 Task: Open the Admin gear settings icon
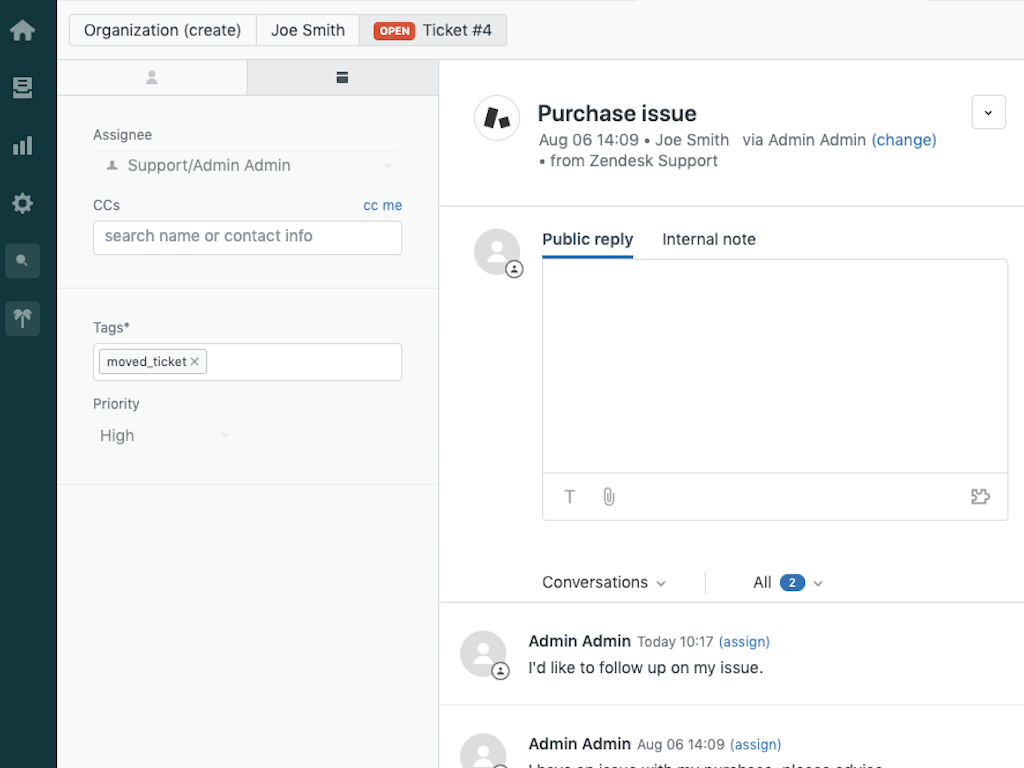[22, 203]
